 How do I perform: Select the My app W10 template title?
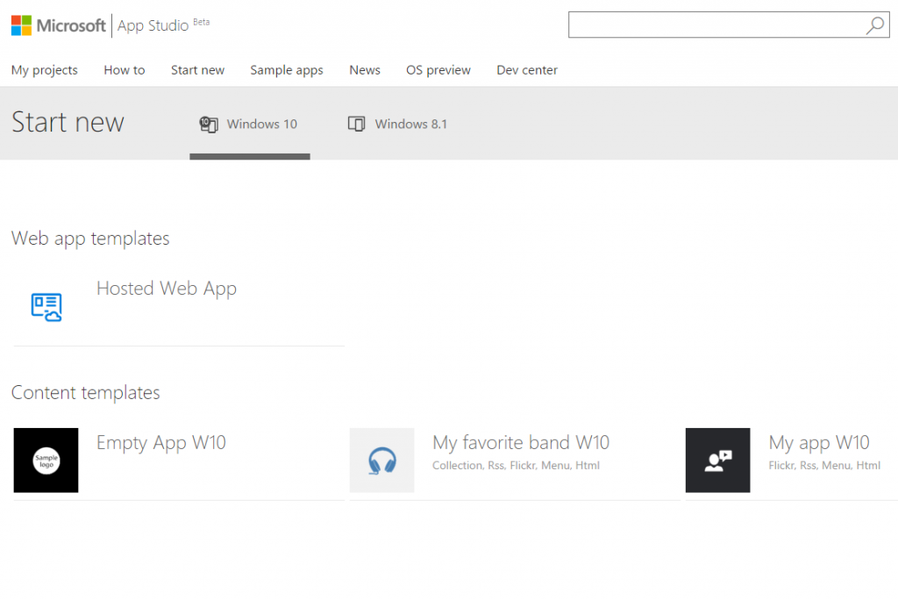819,443
